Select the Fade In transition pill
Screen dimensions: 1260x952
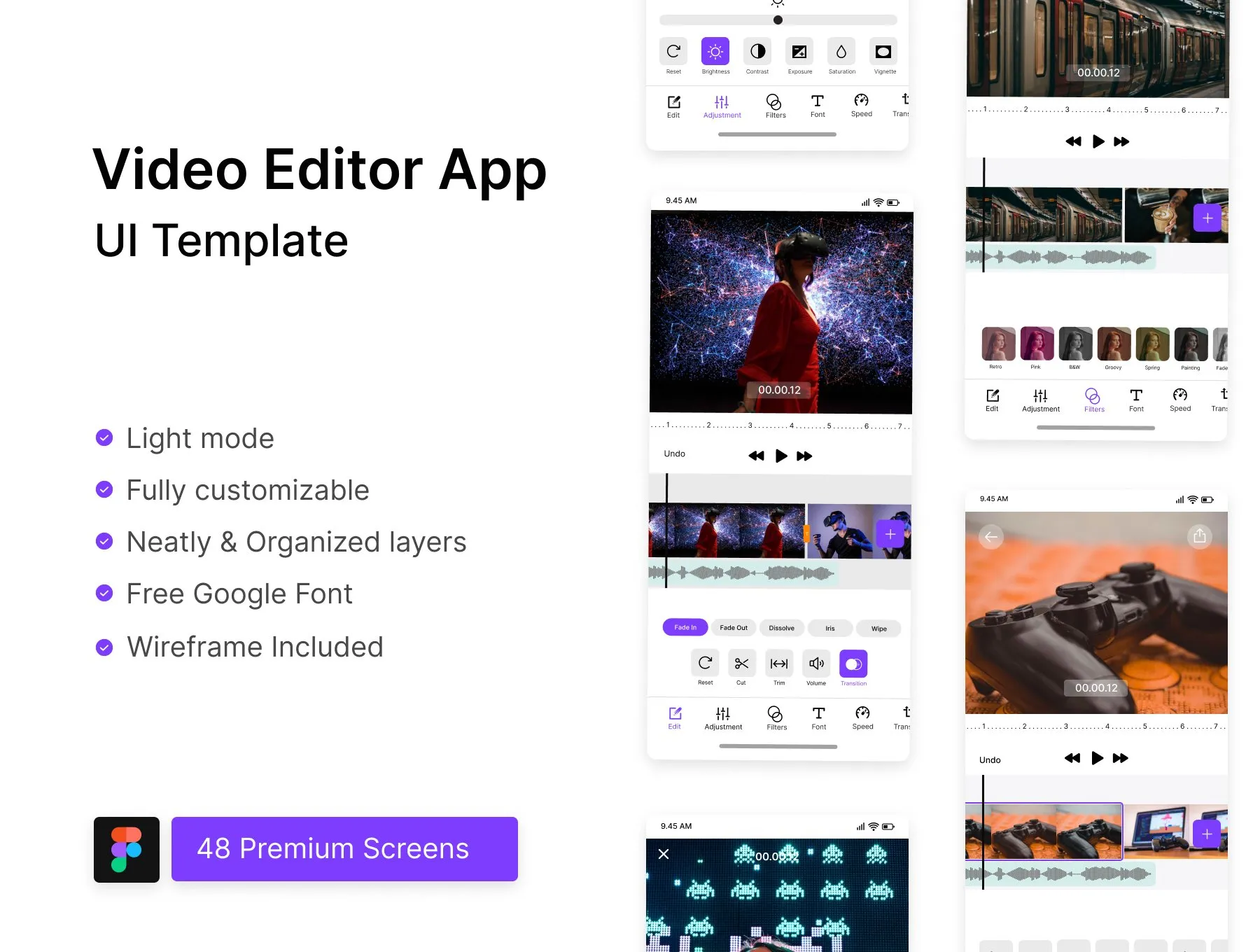click(x=685, y=627)
